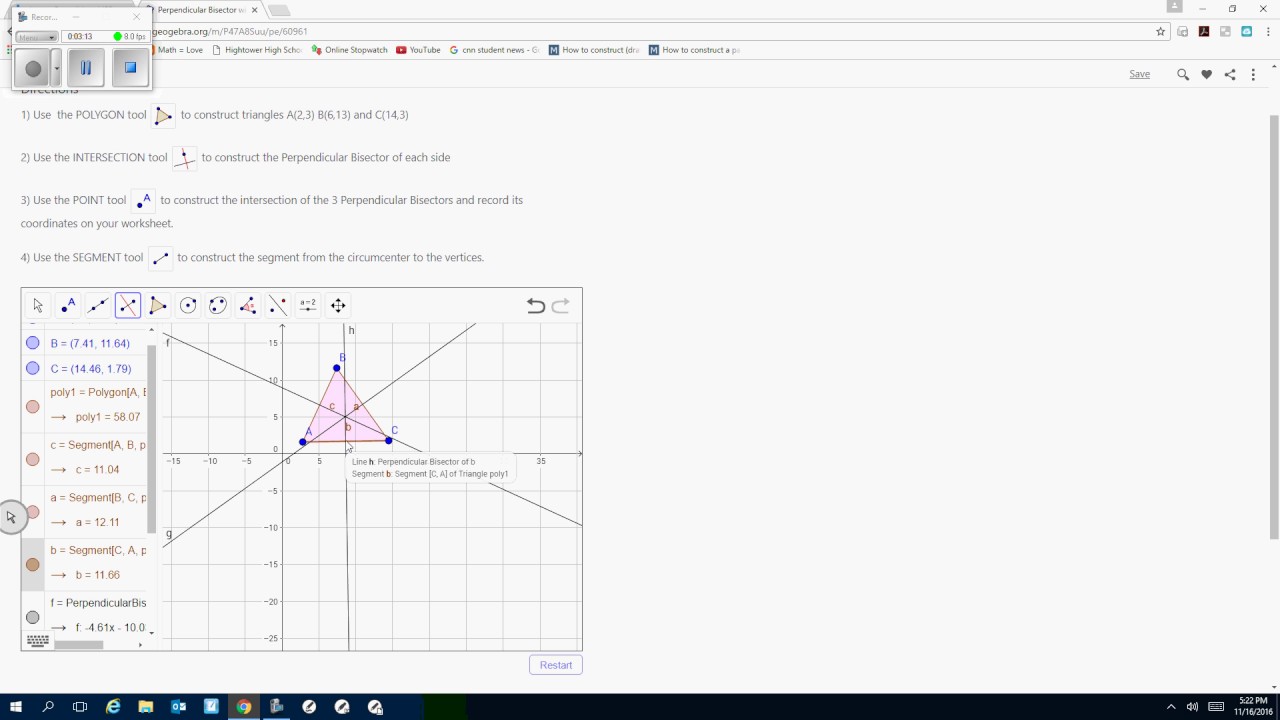The width and height of the screenshot is (1280, 720).
Task: Toggle visibility of point B
Action: click(x=33, y=343)
